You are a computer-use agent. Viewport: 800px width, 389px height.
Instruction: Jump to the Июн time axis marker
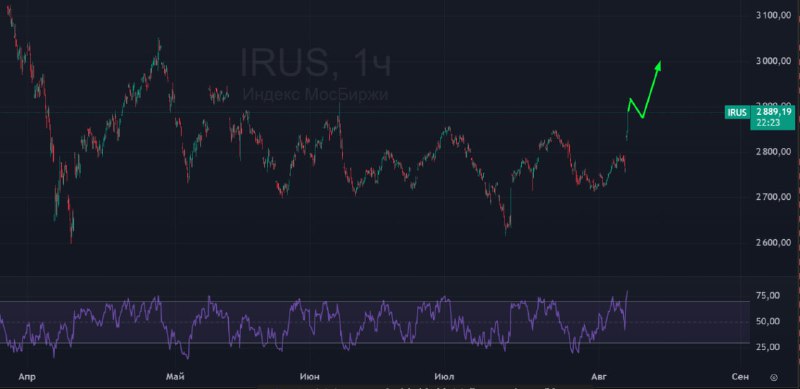click(x=310, y=377)
